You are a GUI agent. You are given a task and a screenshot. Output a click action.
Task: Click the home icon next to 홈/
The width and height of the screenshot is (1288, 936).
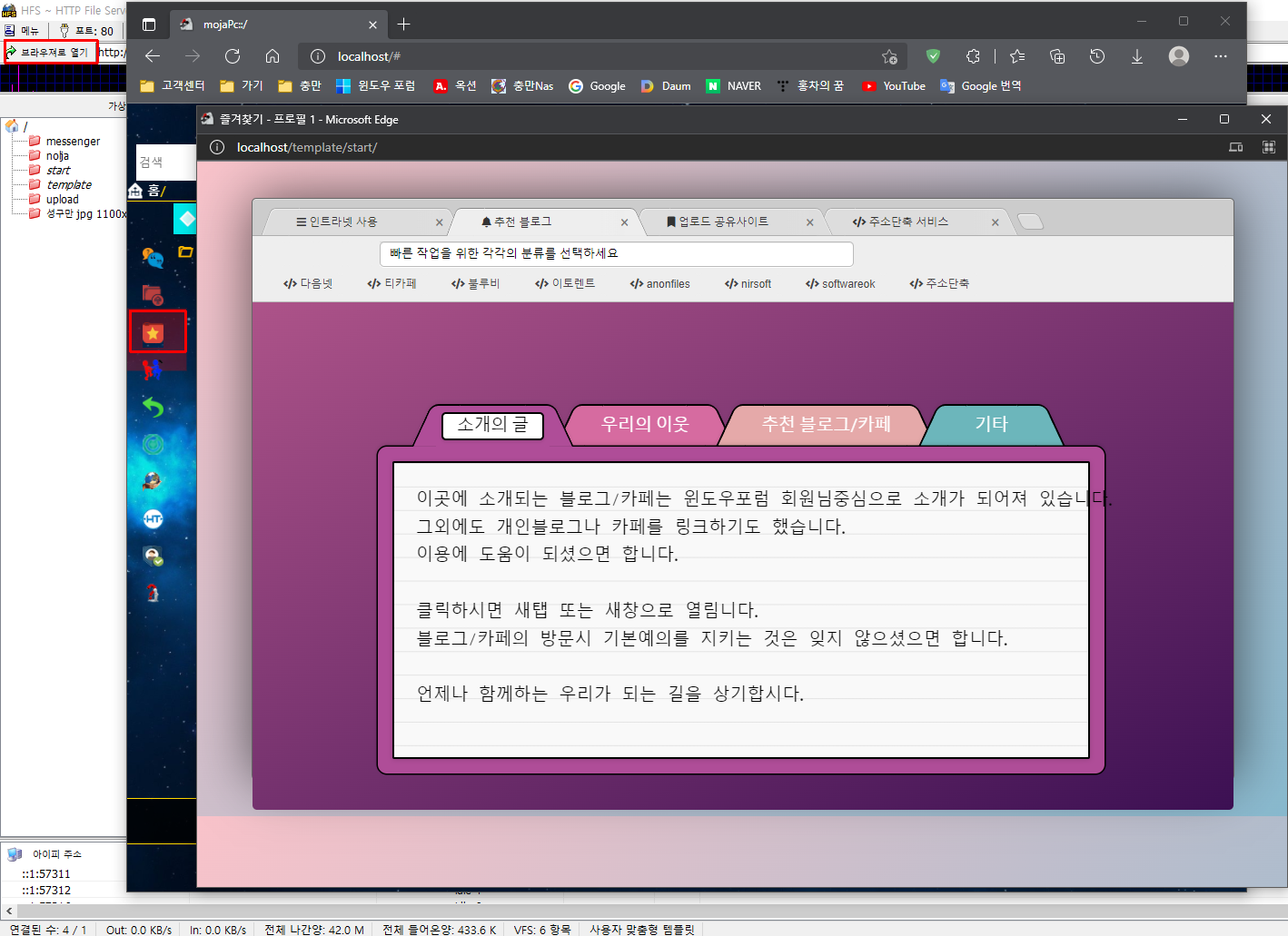(x=135, y=191)
